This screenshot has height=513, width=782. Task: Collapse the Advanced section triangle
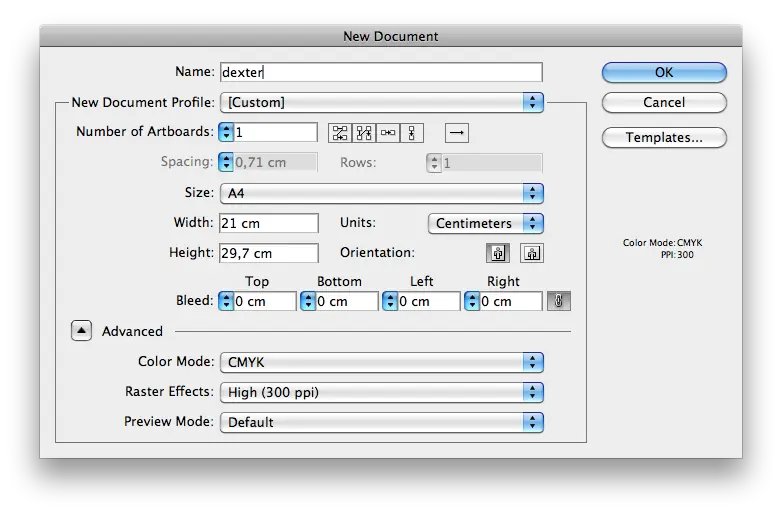81,331
